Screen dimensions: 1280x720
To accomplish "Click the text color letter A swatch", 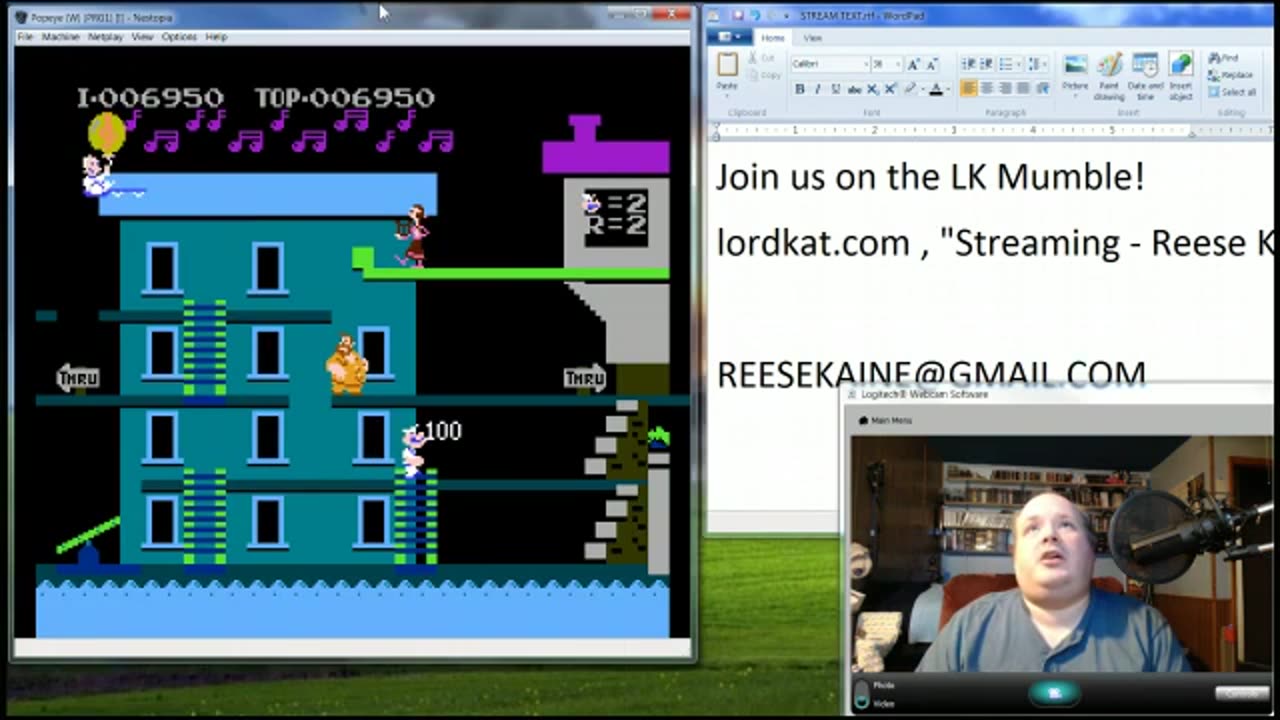I will click(936, 89).
